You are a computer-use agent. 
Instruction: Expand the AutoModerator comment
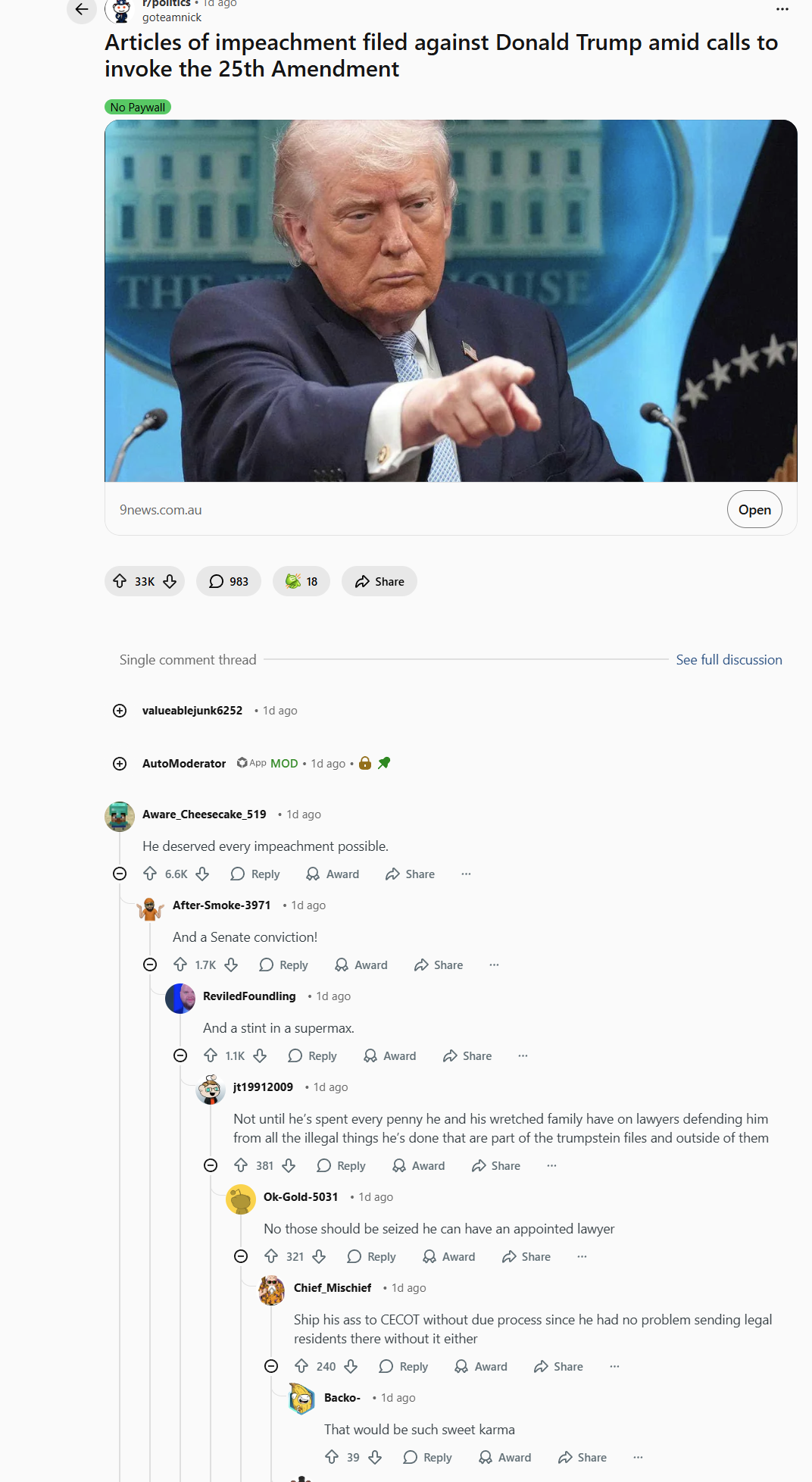pos(120,764)
